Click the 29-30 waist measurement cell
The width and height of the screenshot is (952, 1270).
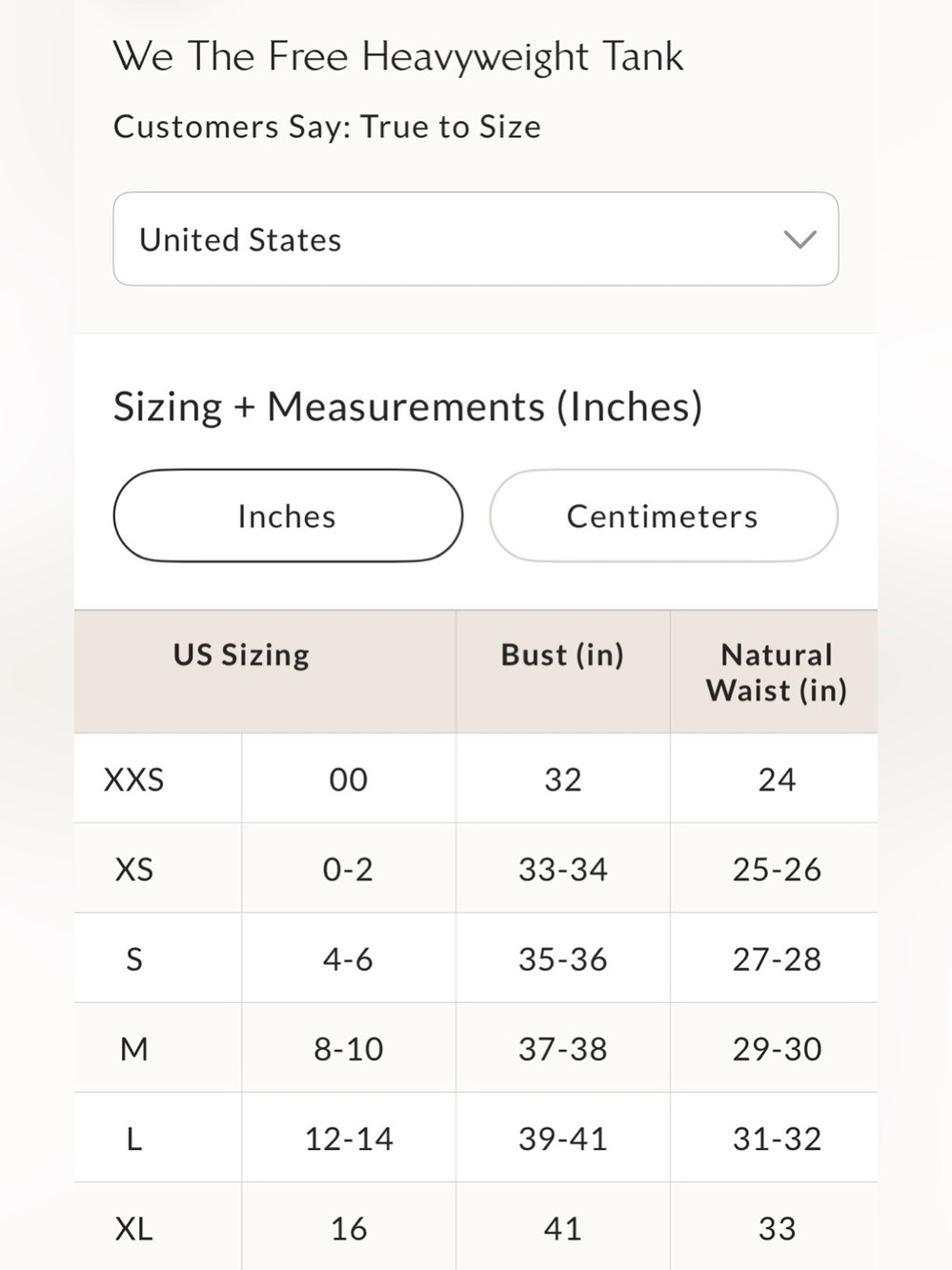pyautogui.click(x=777, y=1049)
